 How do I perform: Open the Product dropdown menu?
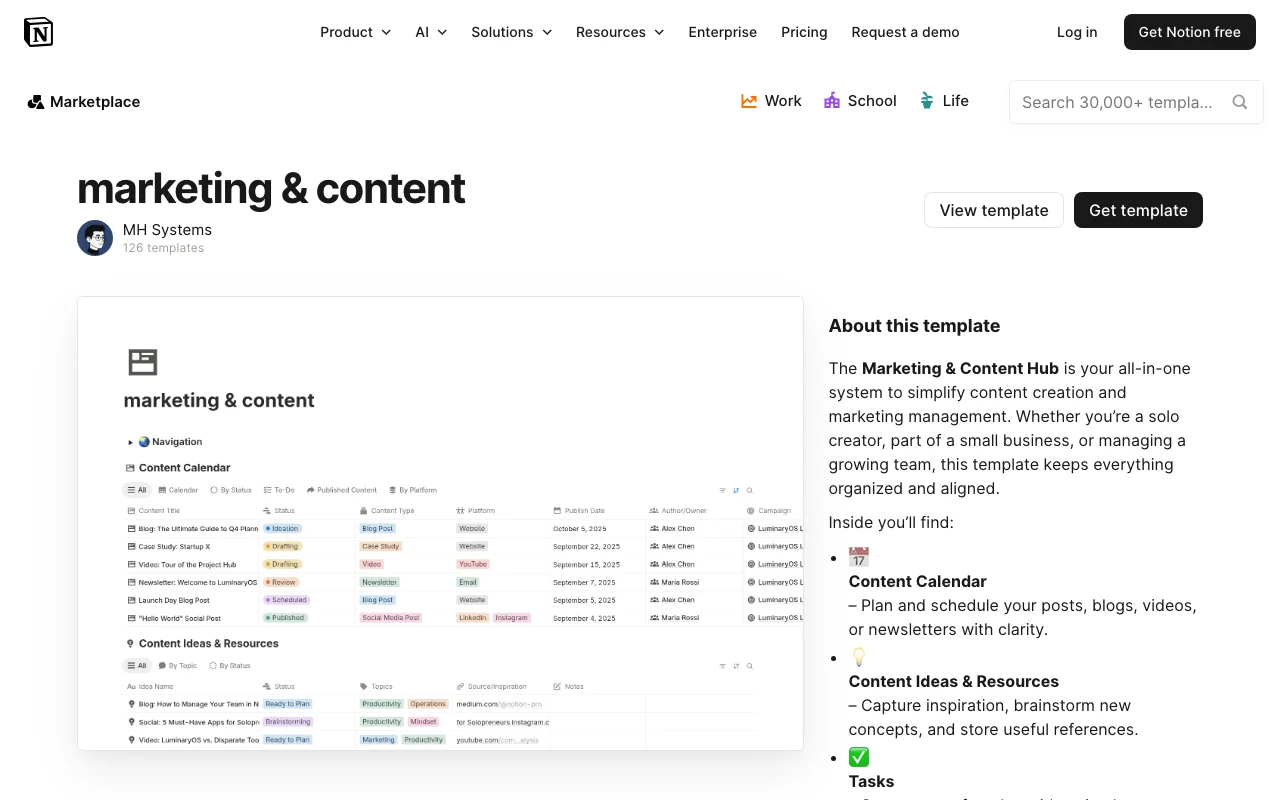click(356, 32)
